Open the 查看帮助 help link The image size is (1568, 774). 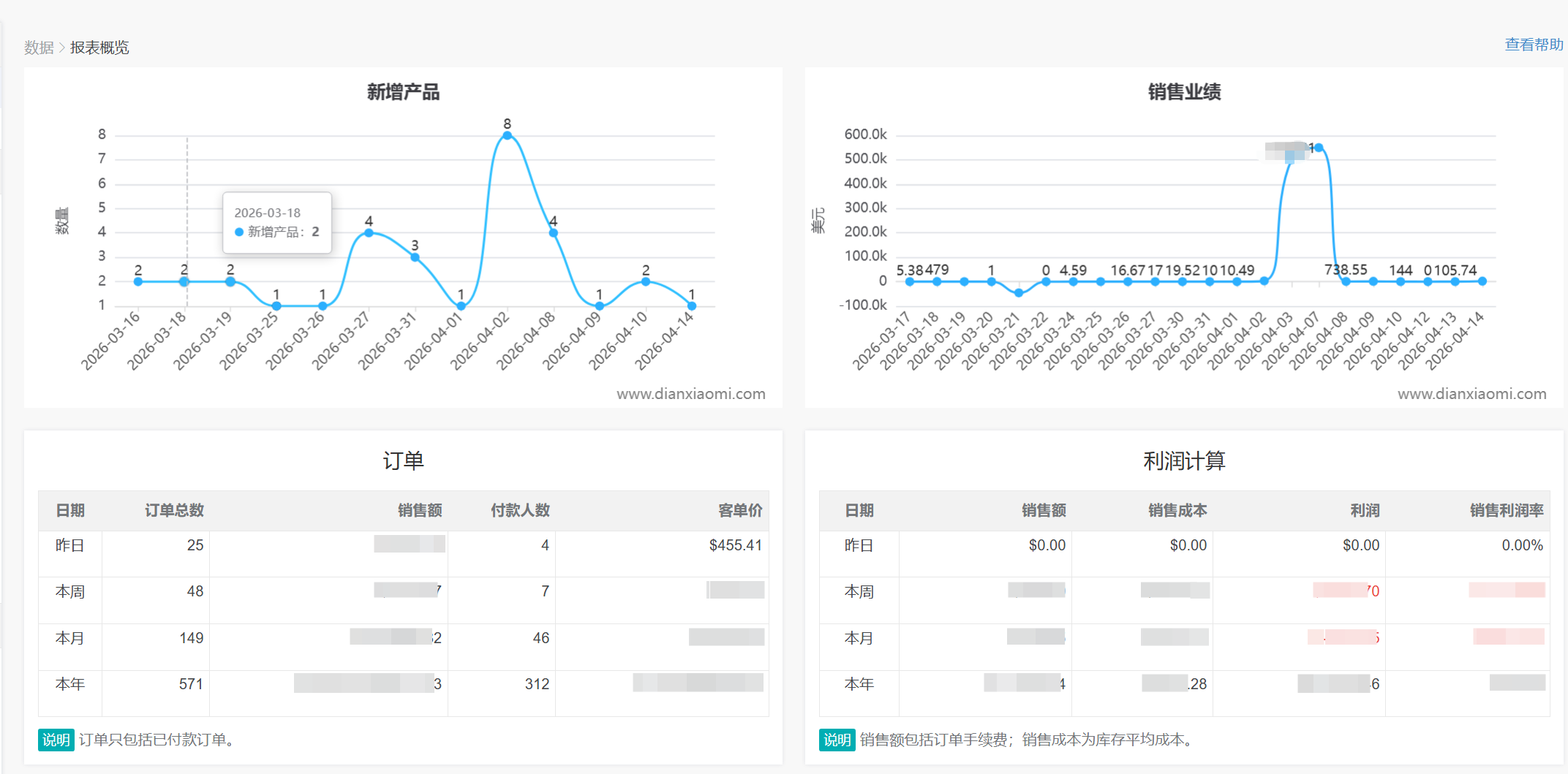(1533, 45)
